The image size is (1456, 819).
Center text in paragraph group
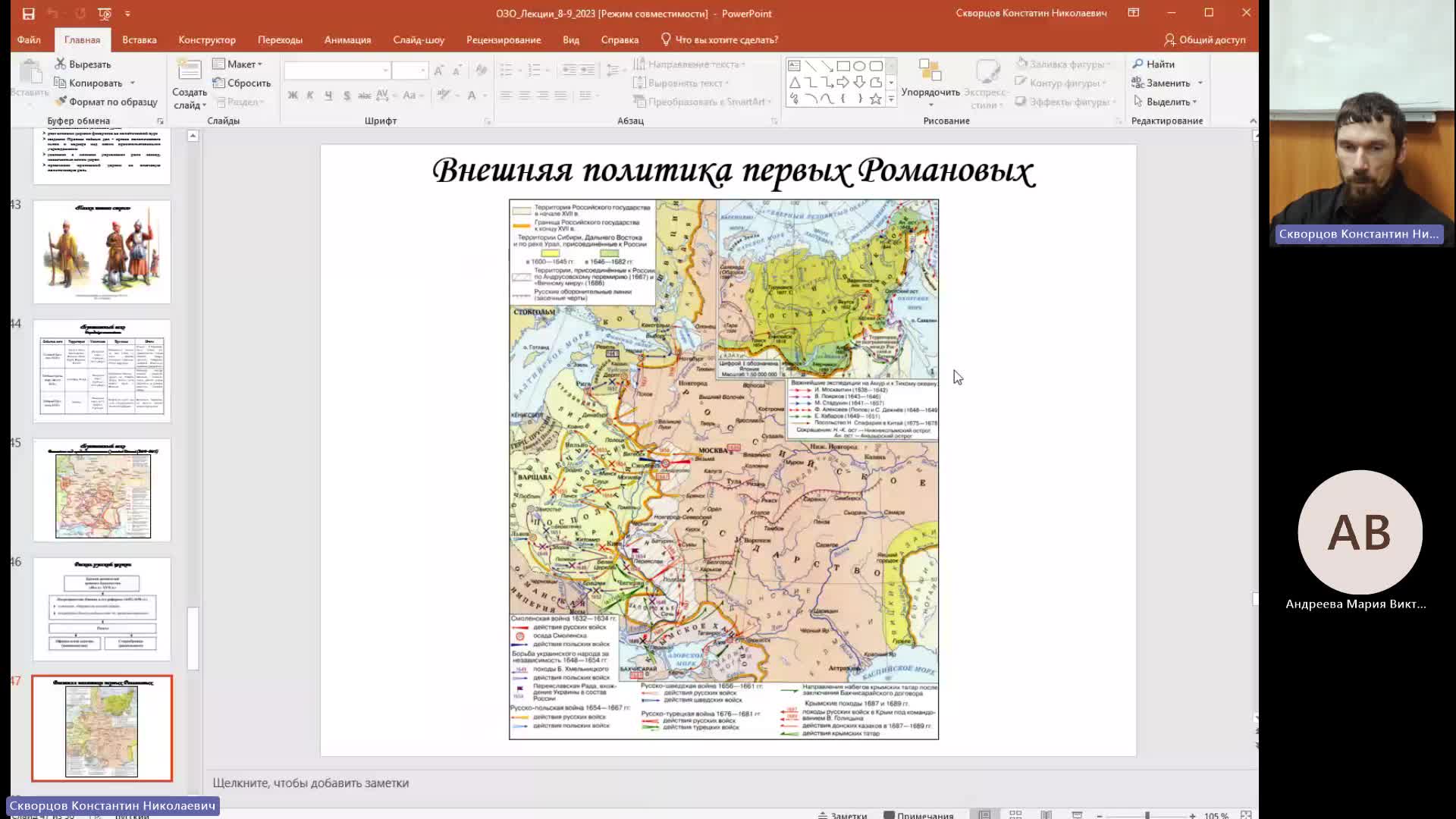(524, 96)
